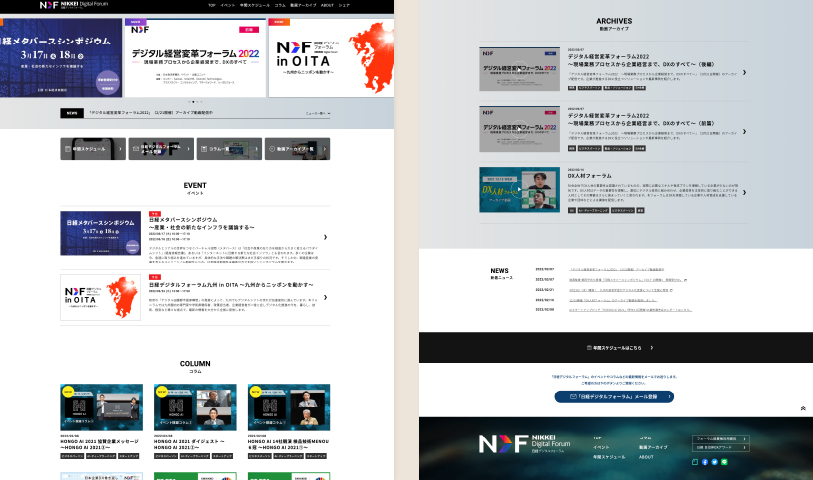Screen dimensions: 813x480
Task: Select コラム in the header navigation
Action: [280, 5]
